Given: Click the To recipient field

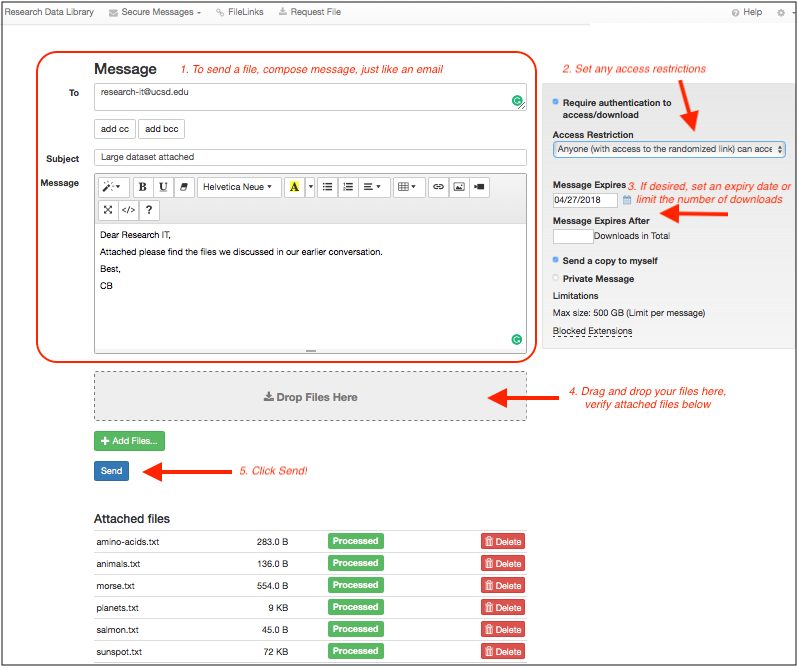Looking at the screenshot, I should point(310,97).
